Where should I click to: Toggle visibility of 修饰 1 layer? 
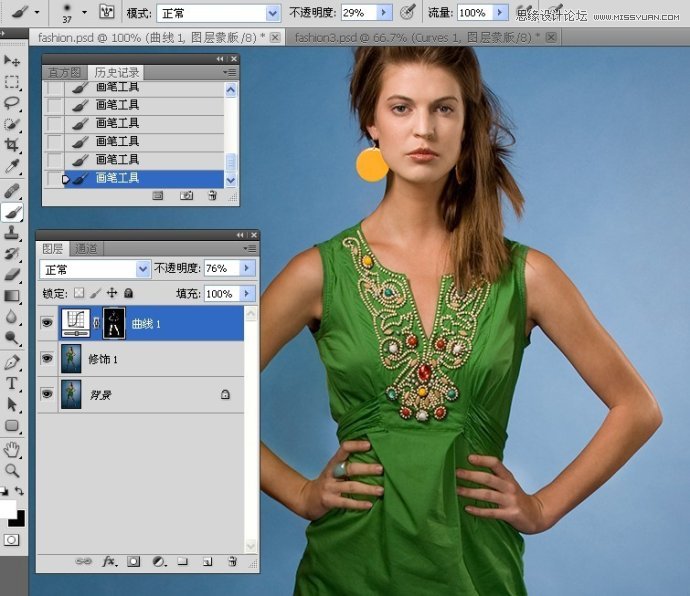[x=47, y=359]
